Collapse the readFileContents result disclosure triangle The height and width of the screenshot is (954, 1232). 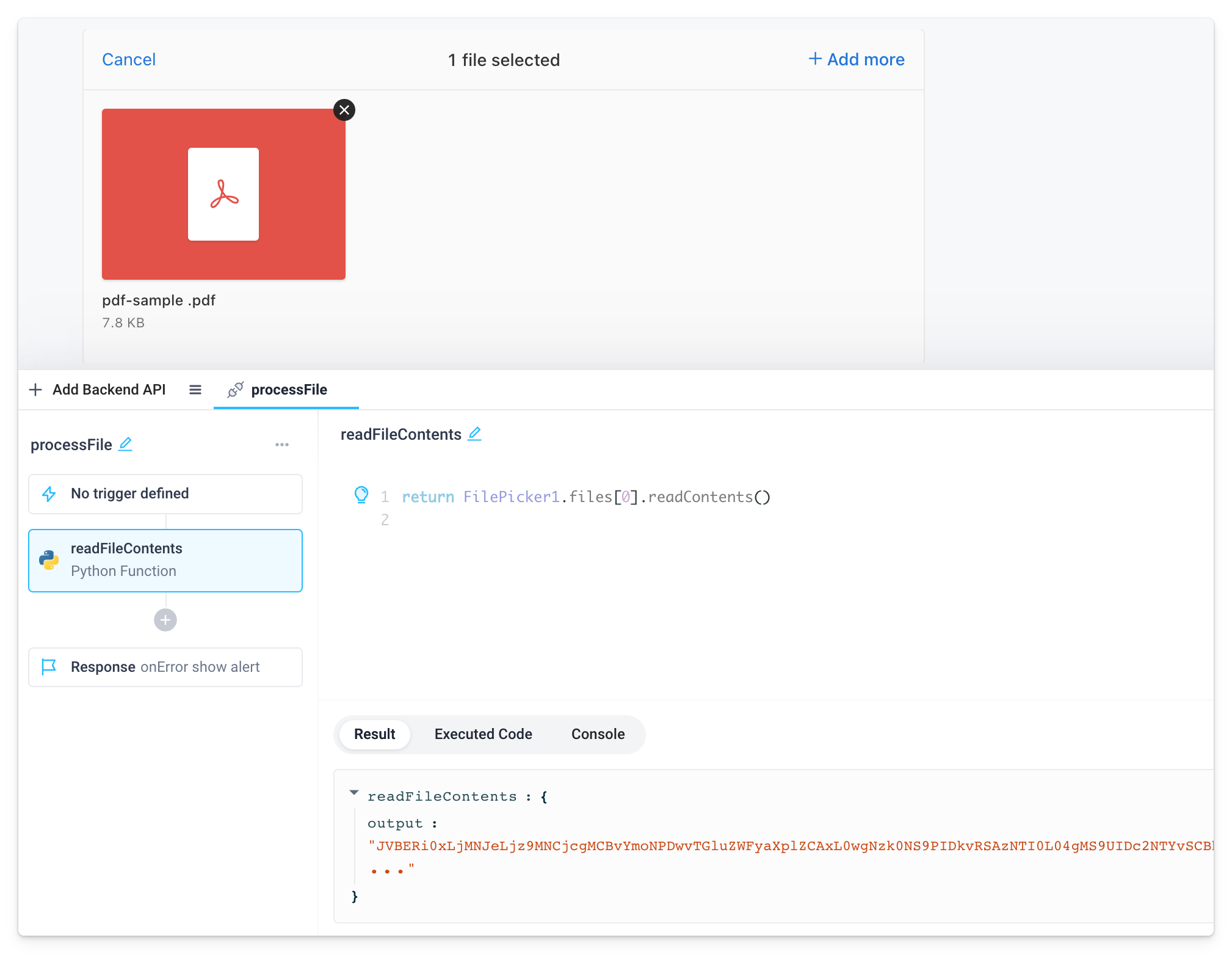[x=354, y=792]
